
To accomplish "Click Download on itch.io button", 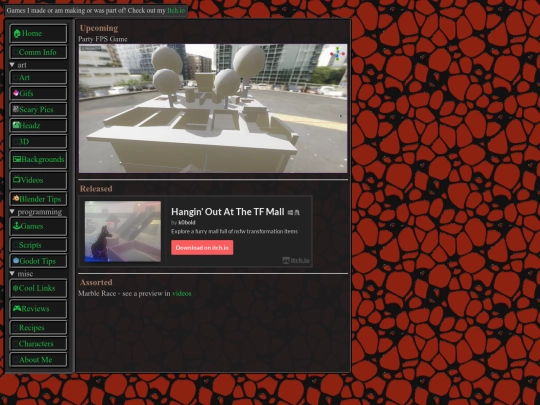I will point(202,248).
